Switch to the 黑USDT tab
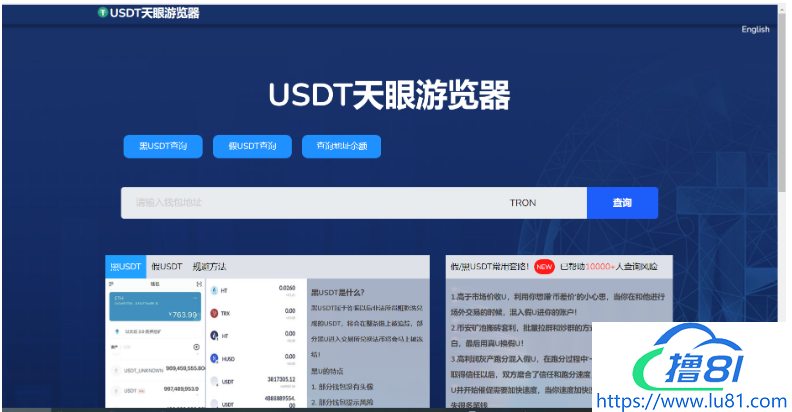792x412 pixels. coord(125,267)
